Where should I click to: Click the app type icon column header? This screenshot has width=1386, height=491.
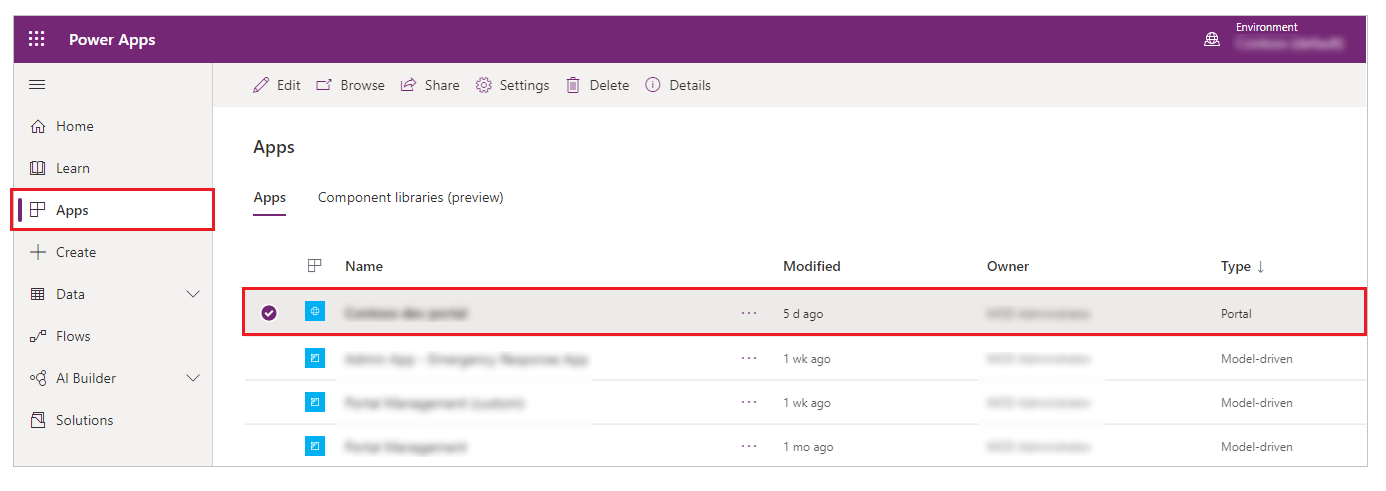click(x=315, y=266)
